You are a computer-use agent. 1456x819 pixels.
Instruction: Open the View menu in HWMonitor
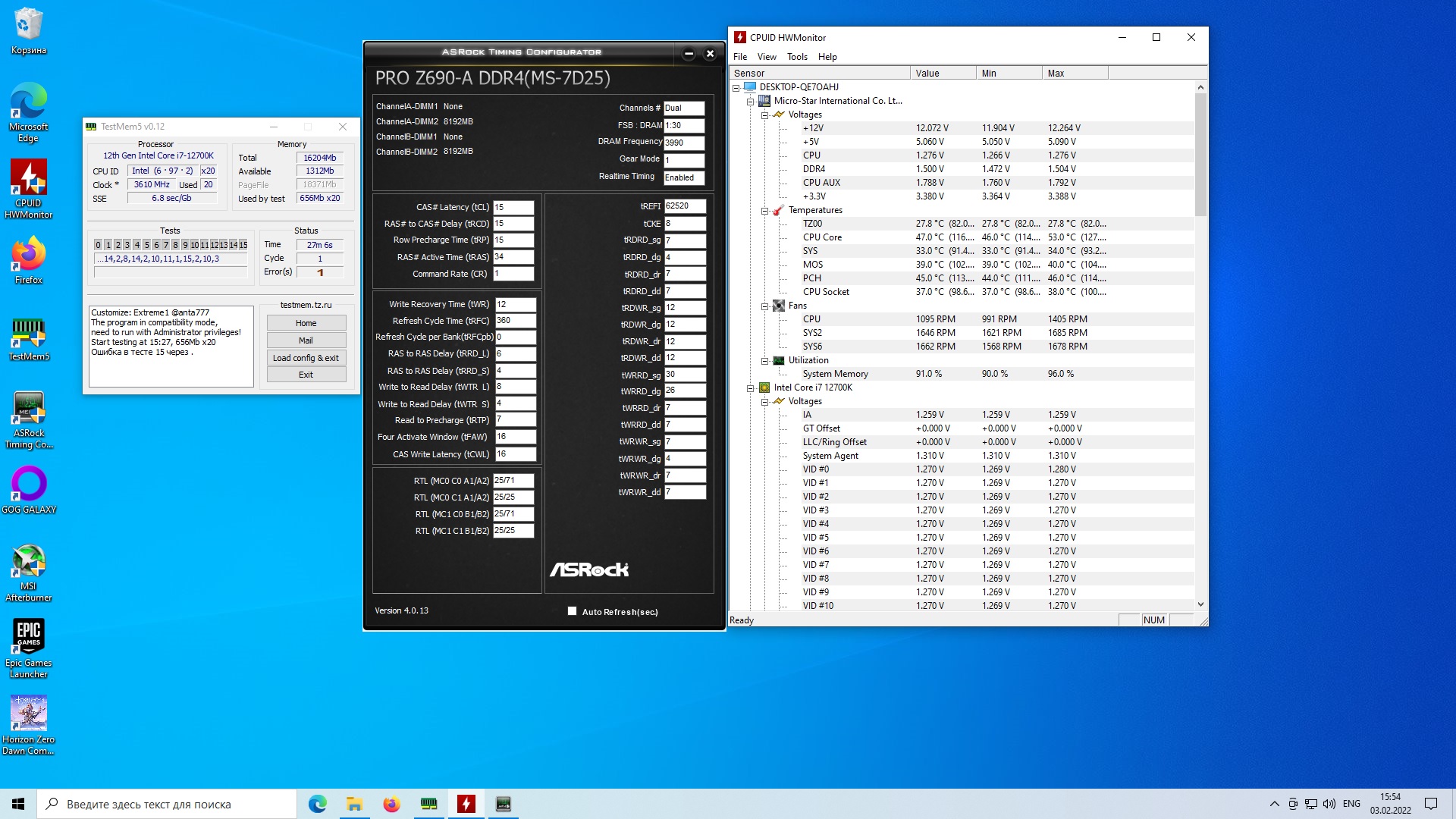coord(767,57)
